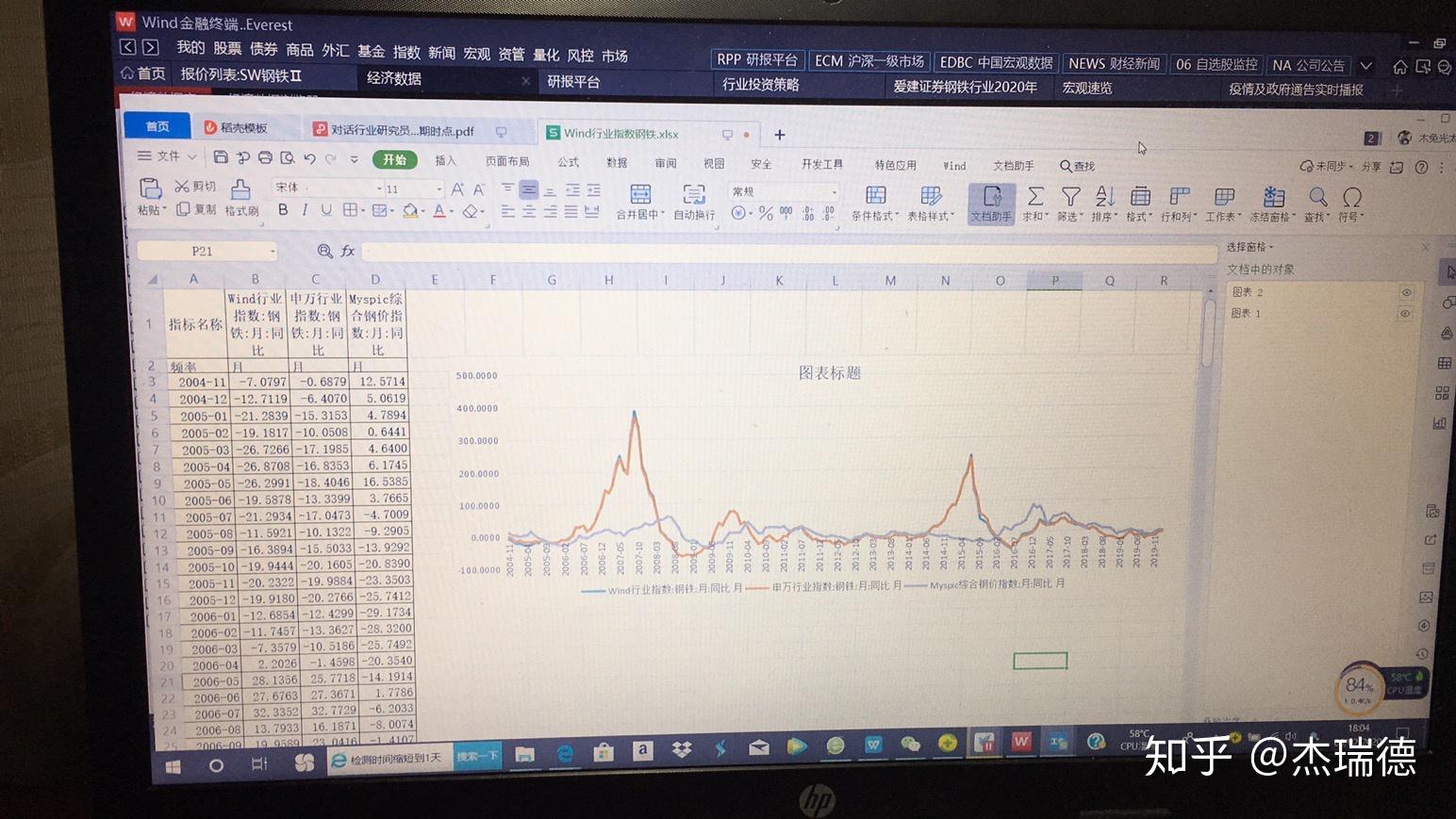1456x819 pixels.
Task: Click the 分享 share button
Action: point(1371,167)
